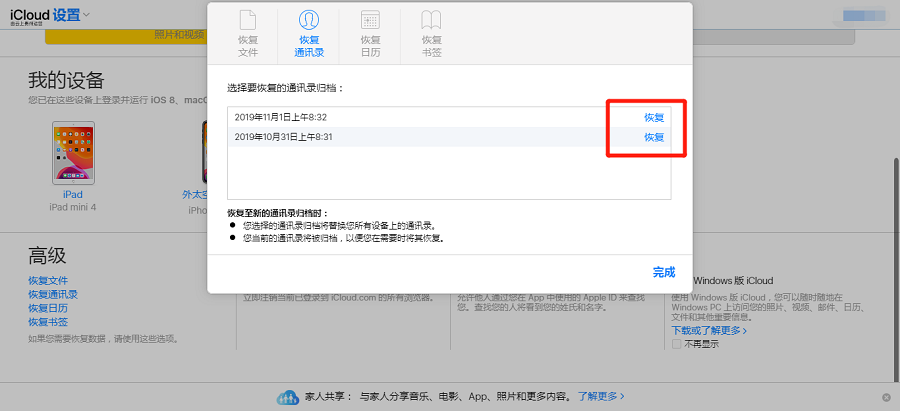The image size is (900, 411).
Task: Expand the iCloud 设置 dropdown arrow
Action: click(x=86, y=14)
